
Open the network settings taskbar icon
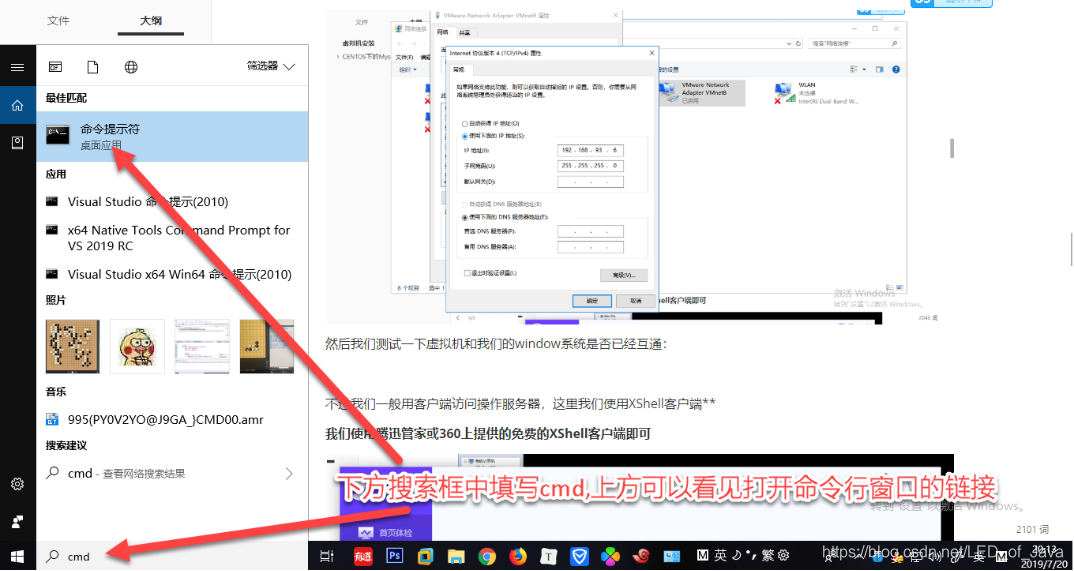coord(672,557)
